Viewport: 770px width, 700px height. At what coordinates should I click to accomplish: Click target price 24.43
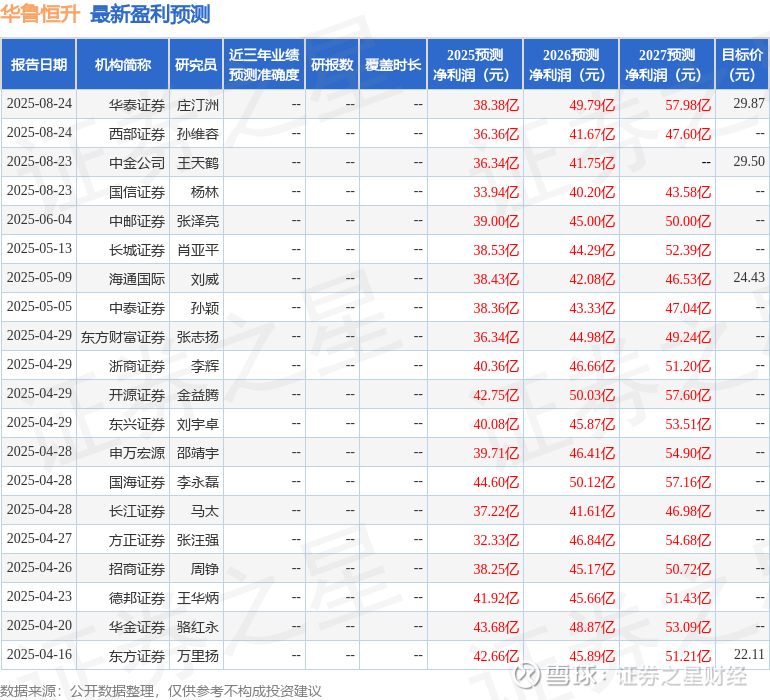(749, 277)
